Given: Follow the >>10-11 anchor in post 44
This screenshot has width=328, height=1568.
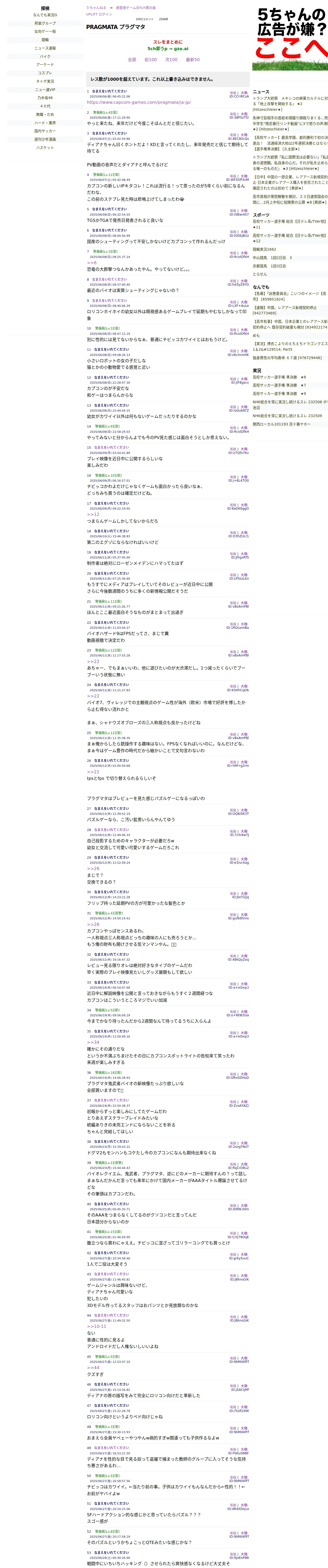Looking at the screenshot, I should point(97,1326).
